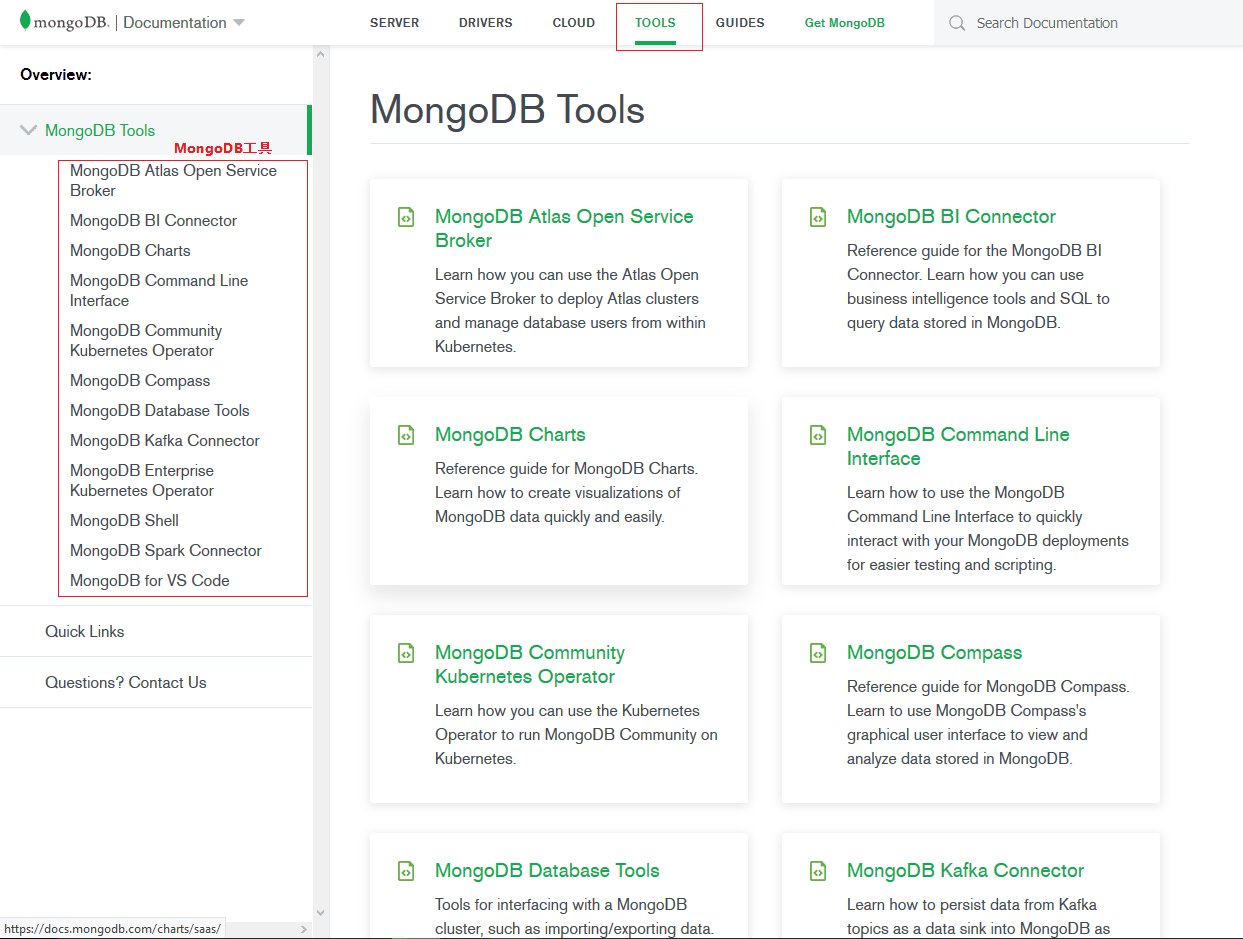Click the Command Line Interface card icon
Viewport: 1243px width, 939px height.
pyautogui.click(x=818, y=435)
